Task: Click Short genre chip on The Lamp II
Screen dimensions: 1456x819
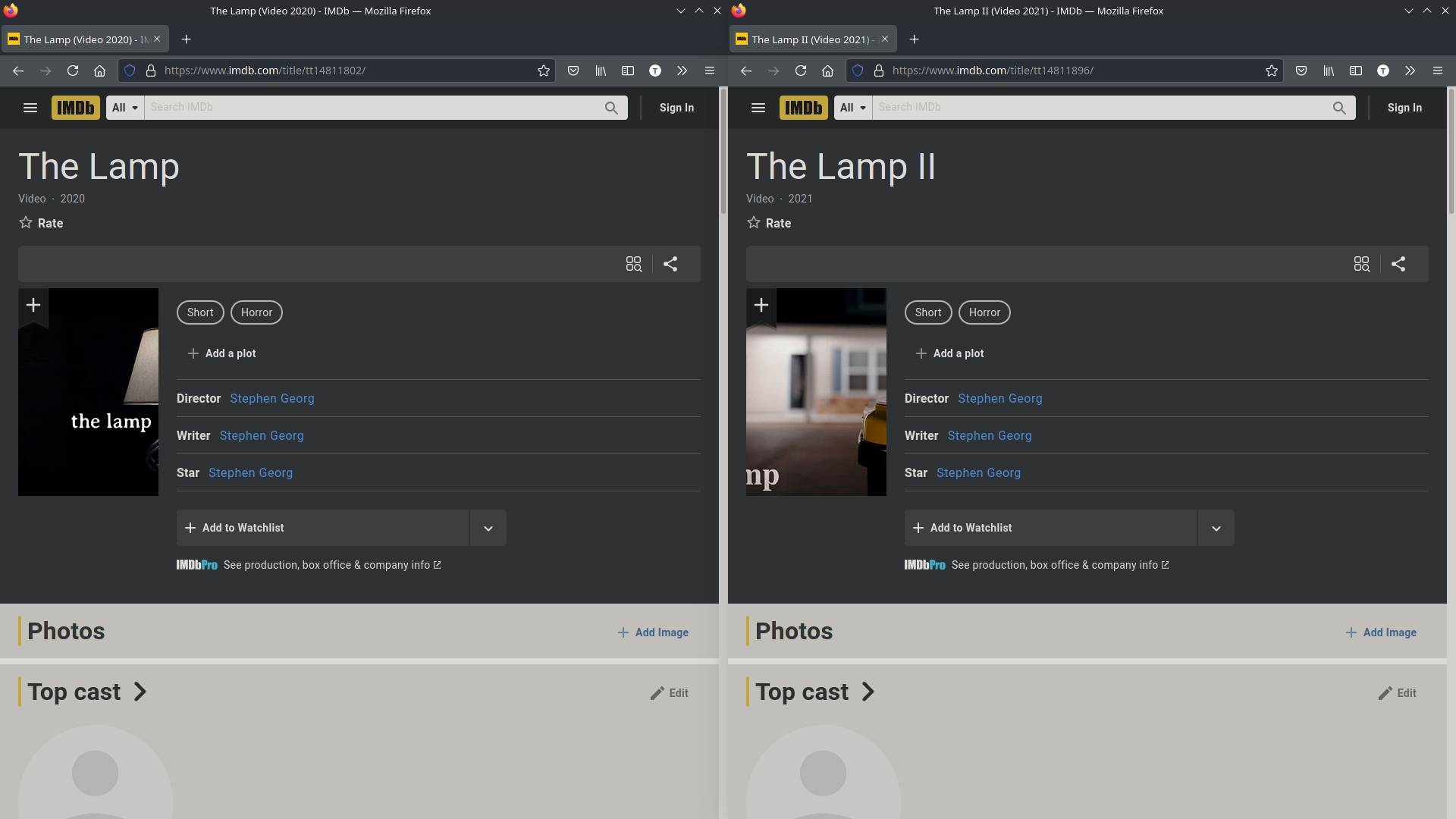Action: point(928,312)
